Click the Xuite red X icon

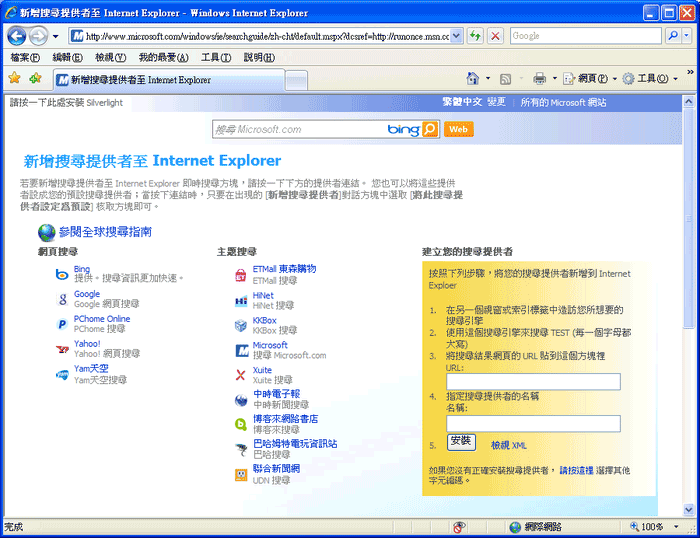point(241,375)
